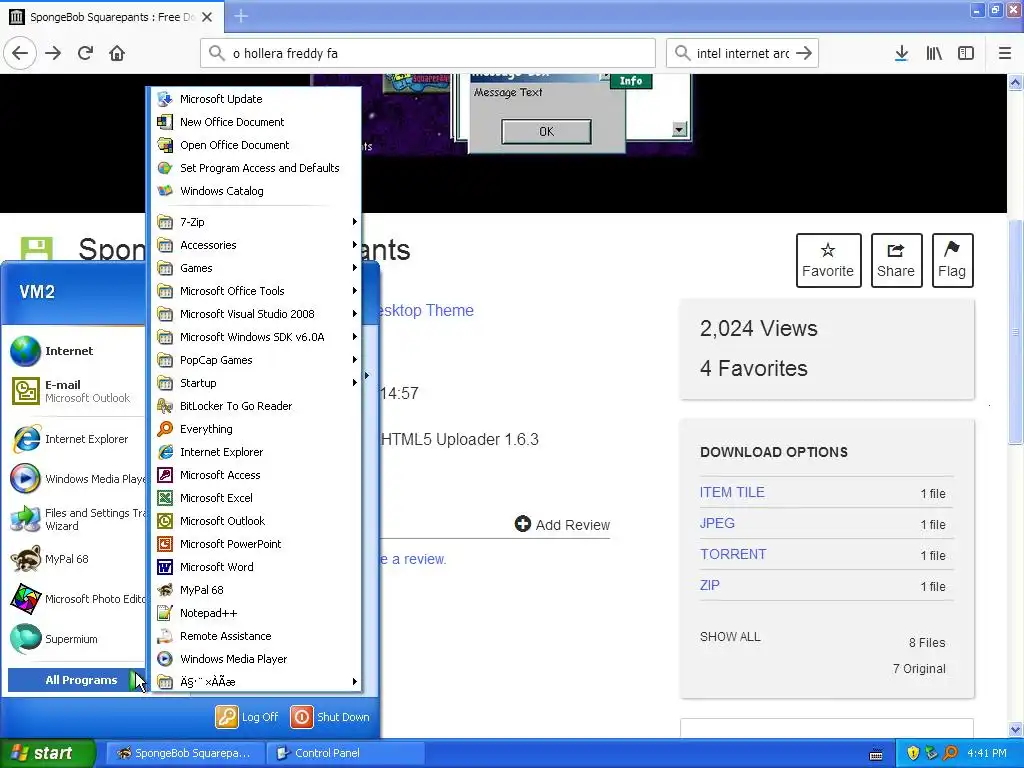The image size is (1024, 768).
Task: Click the security shield tray icon
Action: 913,753
